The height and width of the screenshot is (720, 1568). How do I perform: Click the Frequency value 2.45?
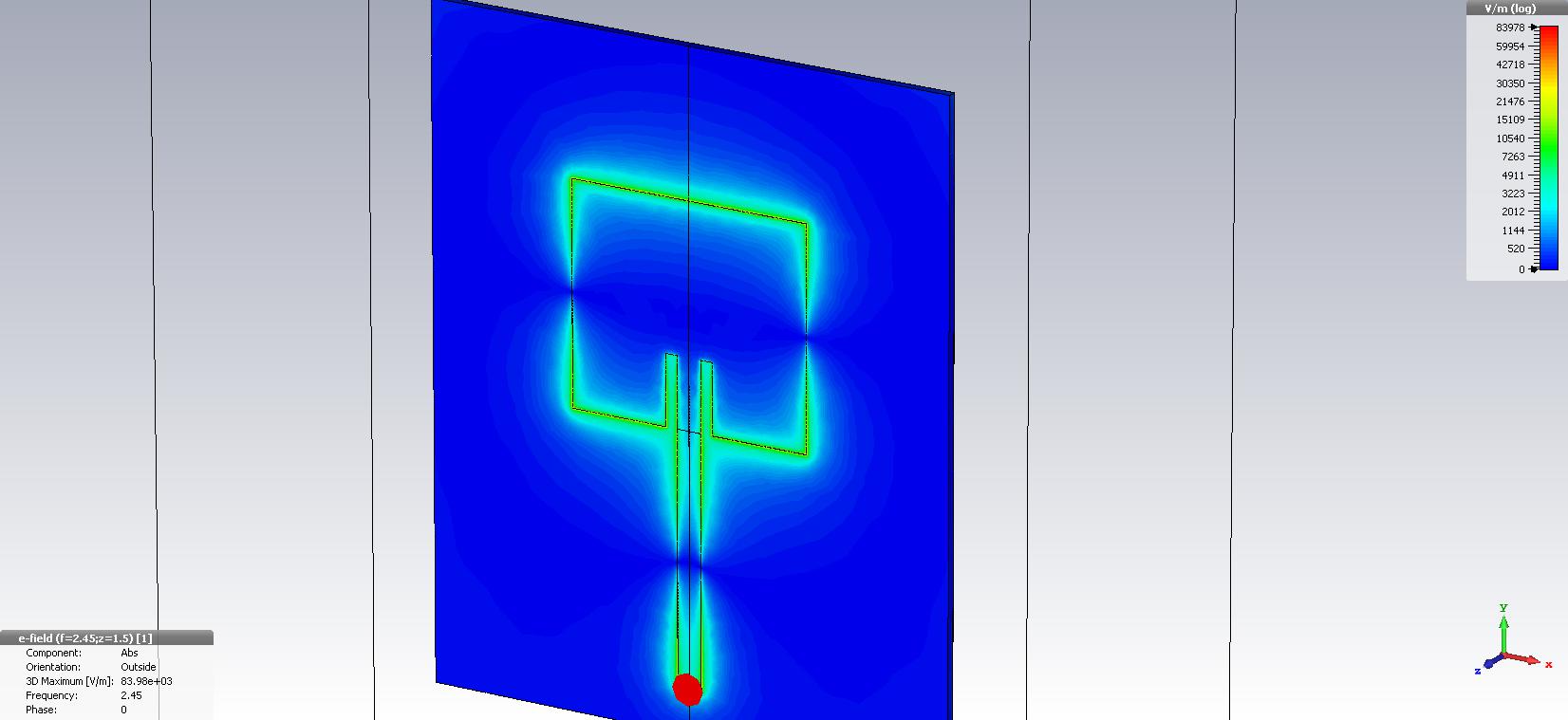[x=131, y=695]
